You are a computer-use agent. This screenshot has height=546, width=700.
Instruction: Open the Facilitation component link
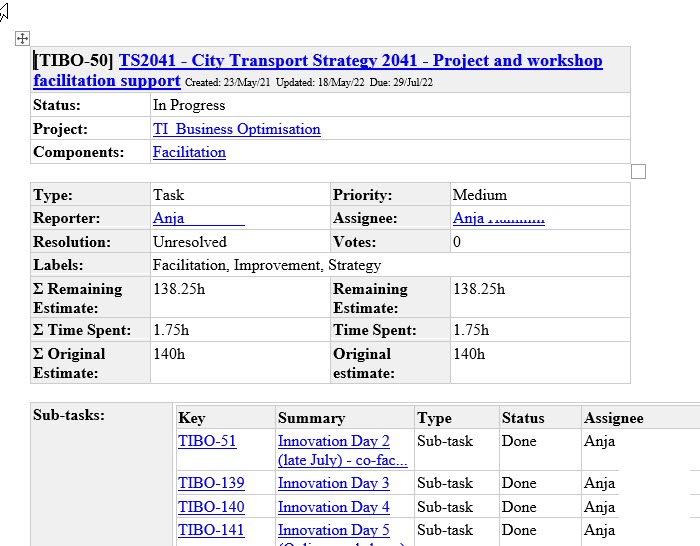(x=189, y=152)
